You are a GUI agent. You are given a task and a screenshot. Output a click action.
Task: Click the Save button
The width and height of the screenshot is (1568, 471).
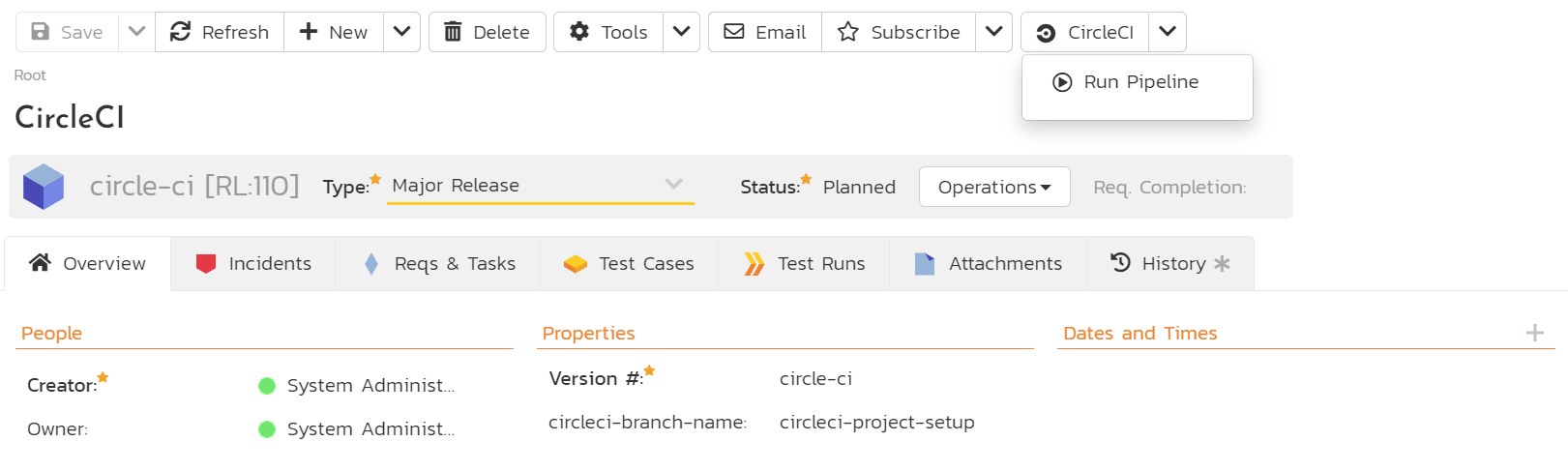coord(67,32)
